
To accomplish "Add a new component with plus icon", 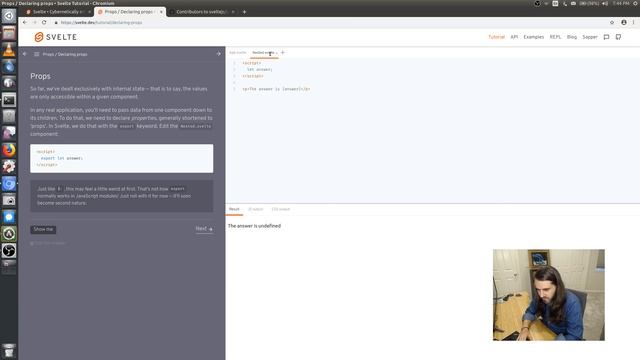I will [x=282, y=53].
